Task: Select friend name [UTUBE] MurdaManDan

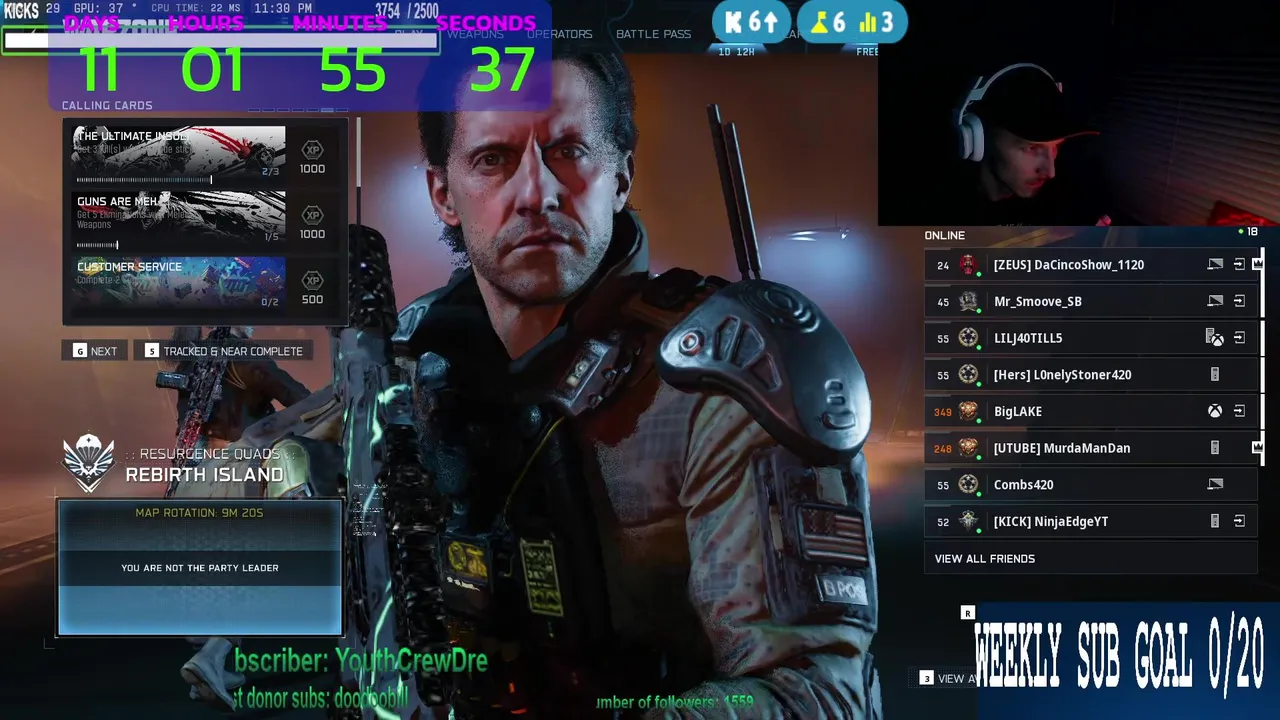Action: (1062, 448)
